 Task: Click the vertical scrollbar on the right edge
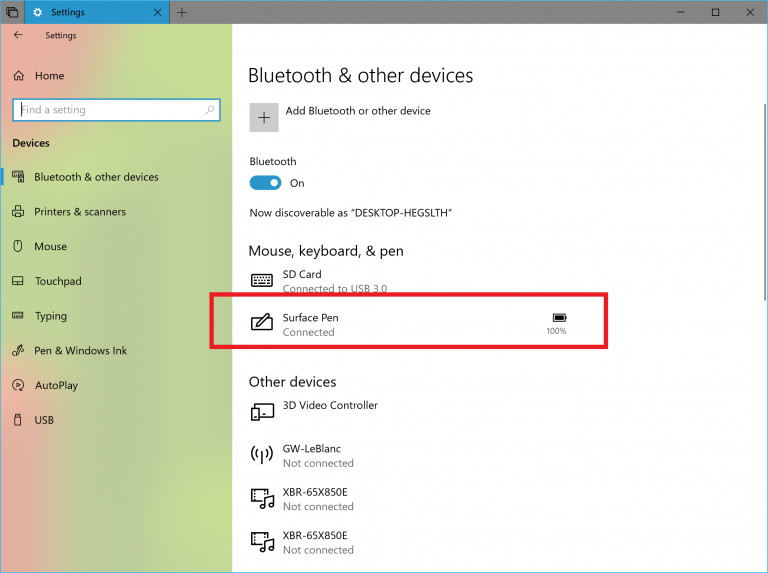[765, 202]
